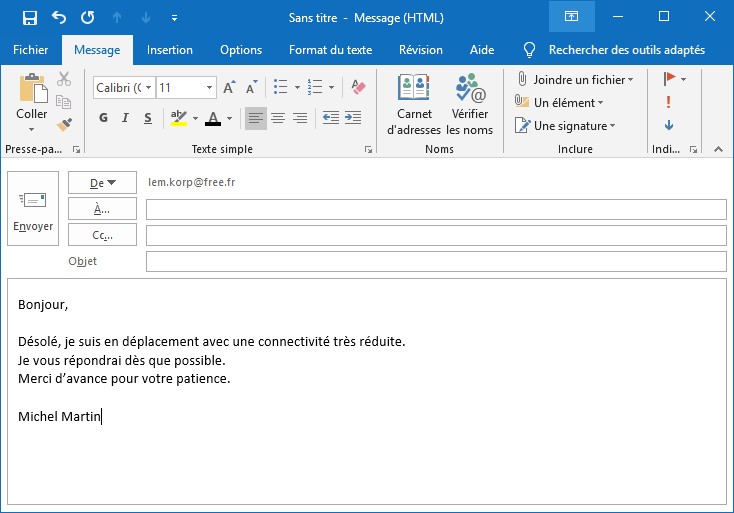Image resolution: width=734 pixels, height=513 pixels.
Task: Click the À... recipients button
Action: (102, 209)
